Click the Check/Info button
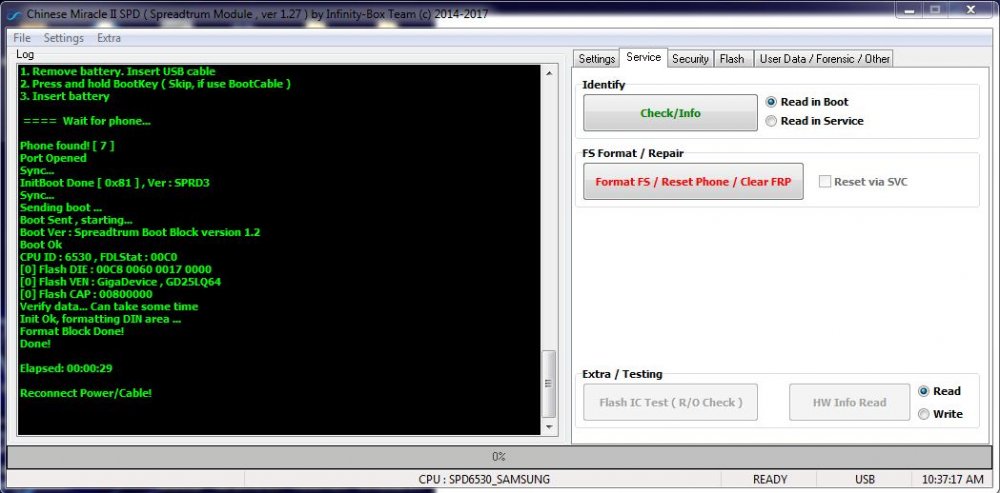 [670, 113]
